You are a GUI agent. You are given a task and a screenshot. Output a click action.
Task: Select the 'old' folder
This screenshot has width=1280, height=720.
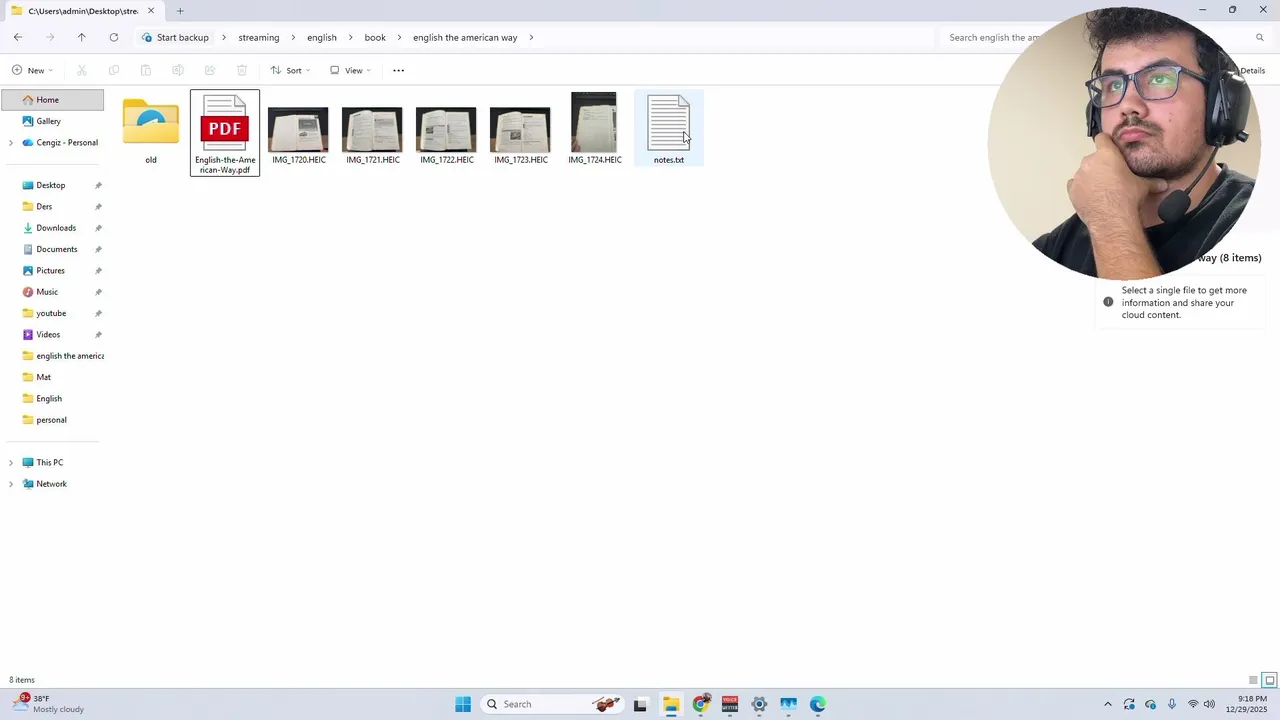151,130
